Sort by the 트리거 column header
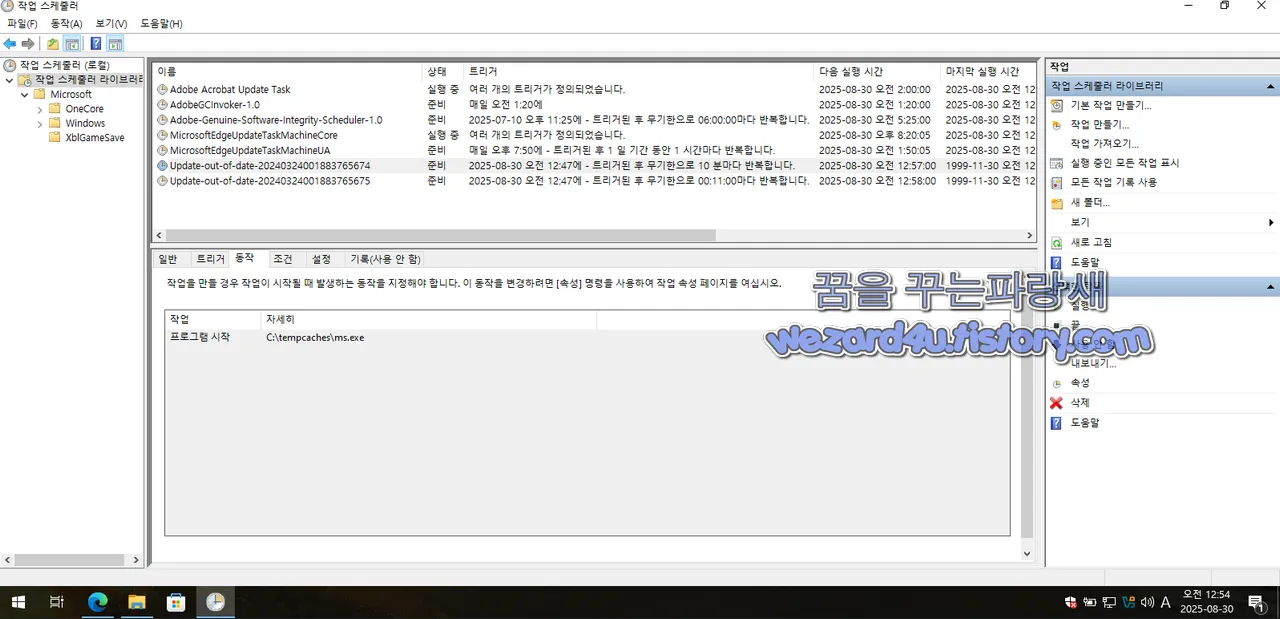Viewport: 1280px width, 619px height. [x=638, y=72]
